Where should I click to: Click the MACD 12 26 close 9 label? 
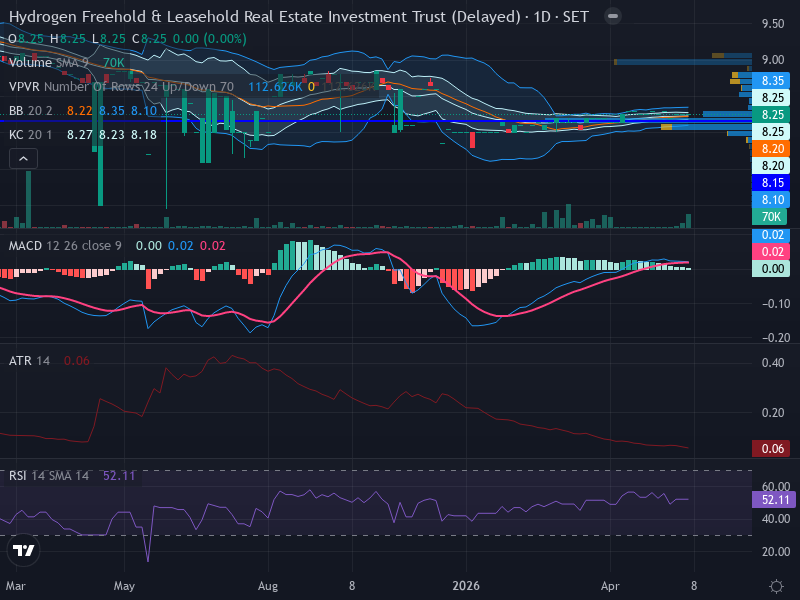point(65,246)
